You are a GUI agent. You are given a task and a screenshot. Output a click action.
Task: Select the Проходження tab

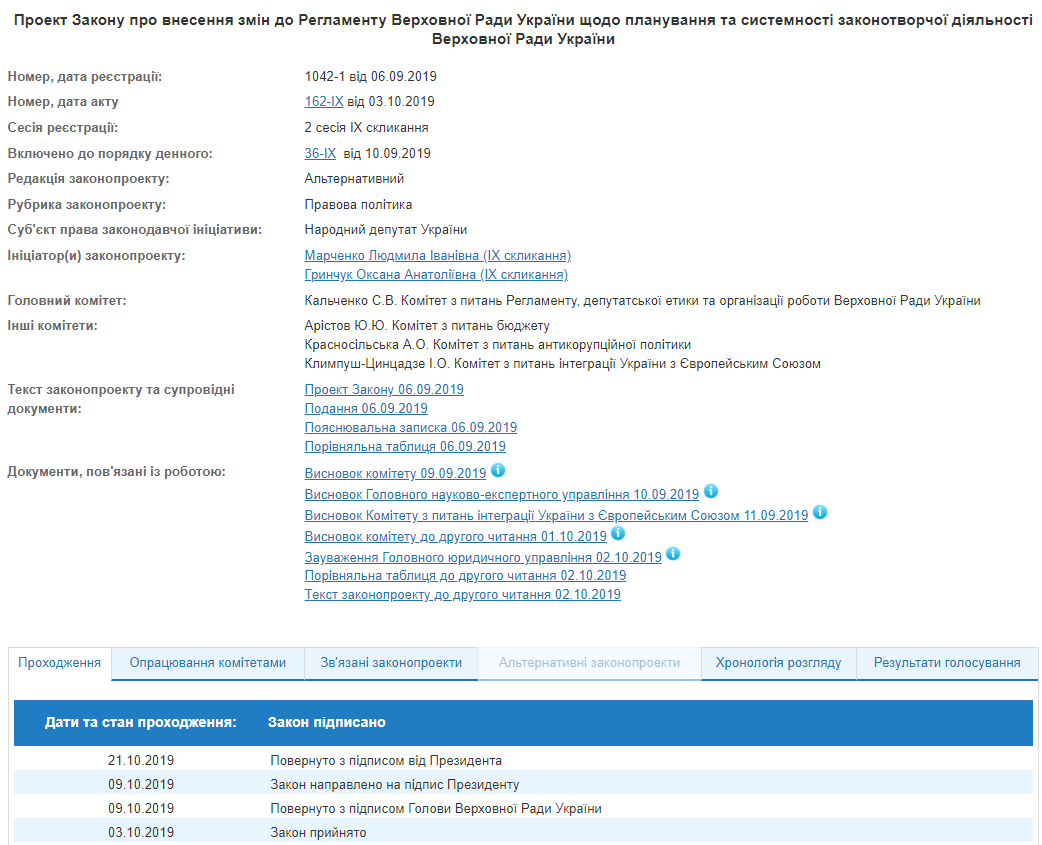[60, 663]
